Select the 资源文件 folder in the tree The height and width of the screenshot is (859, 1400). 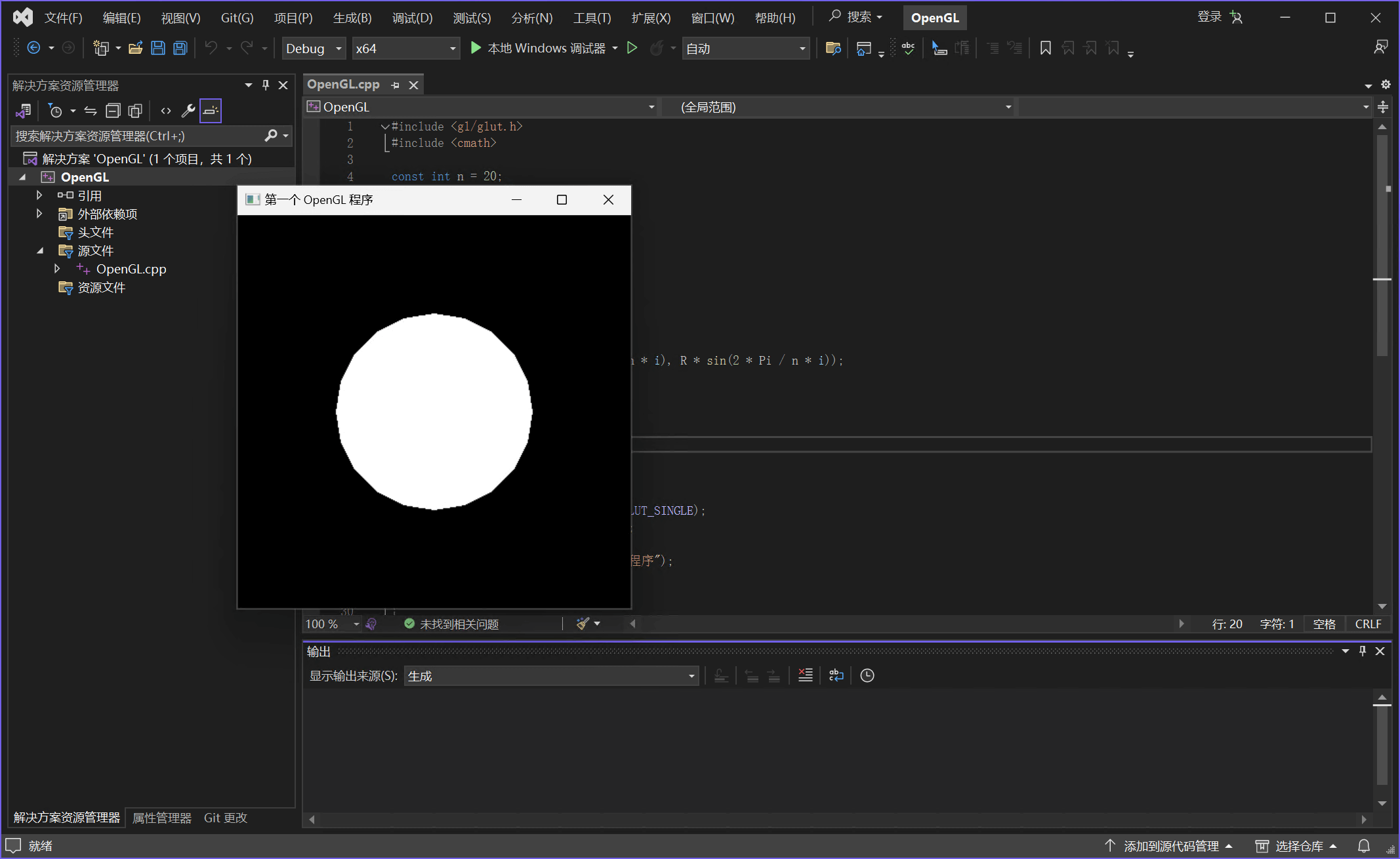click(x=102, y=287)
